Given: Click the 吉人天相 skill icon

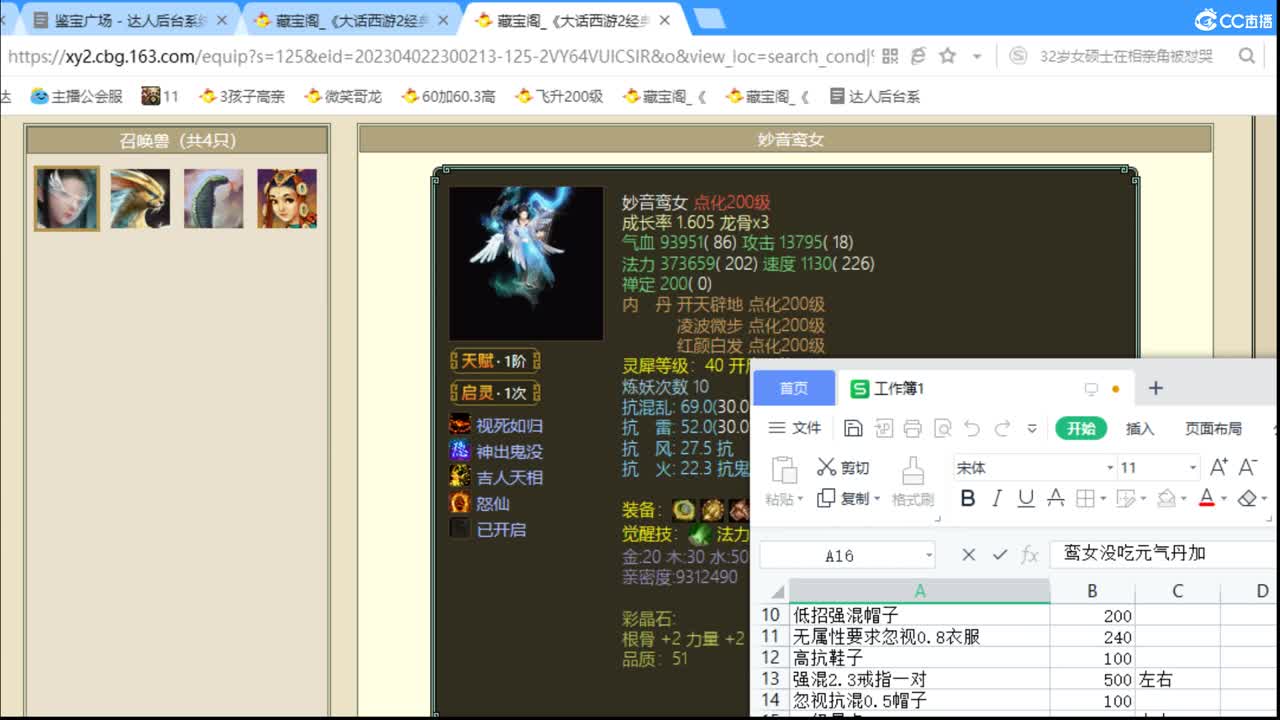Looking at the screenshot, I should [460, 477].
